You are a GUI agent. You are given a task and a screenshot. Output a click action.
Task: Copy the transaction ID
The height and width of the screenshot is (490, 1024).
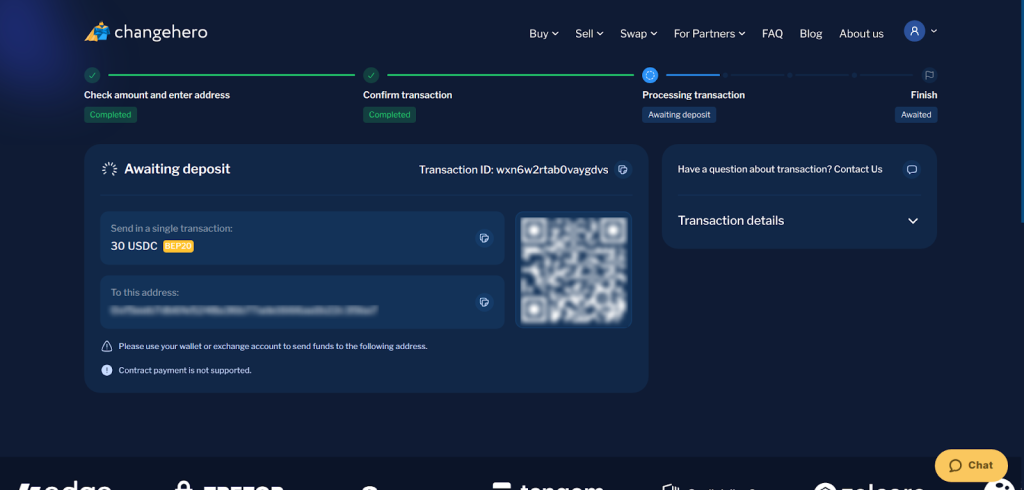(623, 170)
